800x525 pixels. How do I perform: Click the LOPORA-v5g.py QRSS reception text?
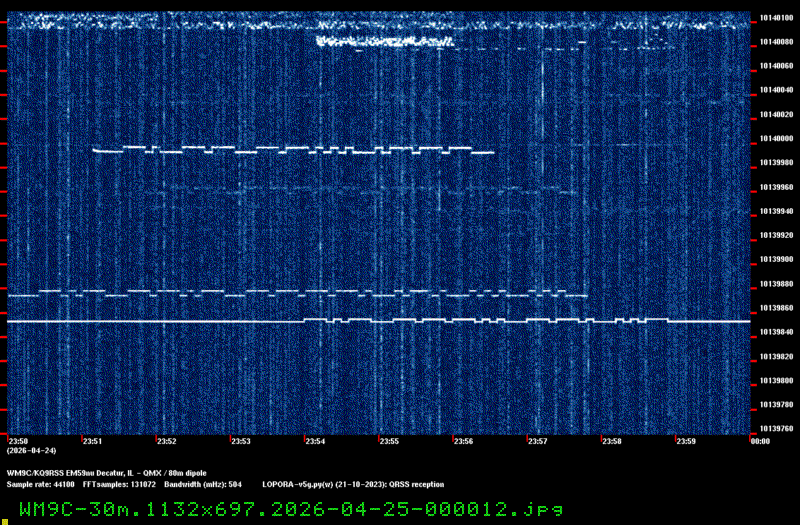353,484
